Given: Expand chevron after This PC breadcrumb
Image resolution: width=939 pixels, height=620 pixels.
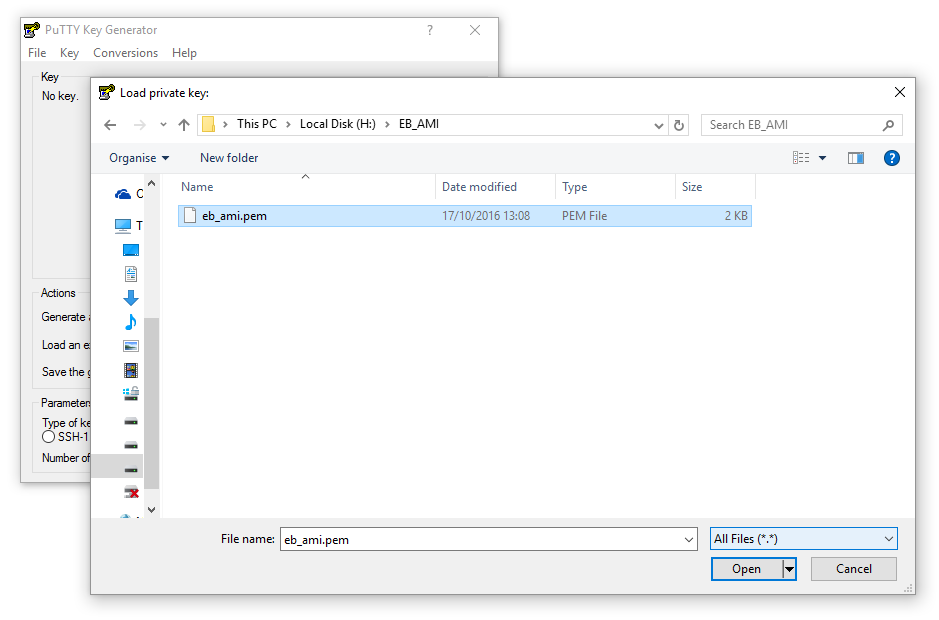Looking at the screenshot, I should click(x=288, y=124).
